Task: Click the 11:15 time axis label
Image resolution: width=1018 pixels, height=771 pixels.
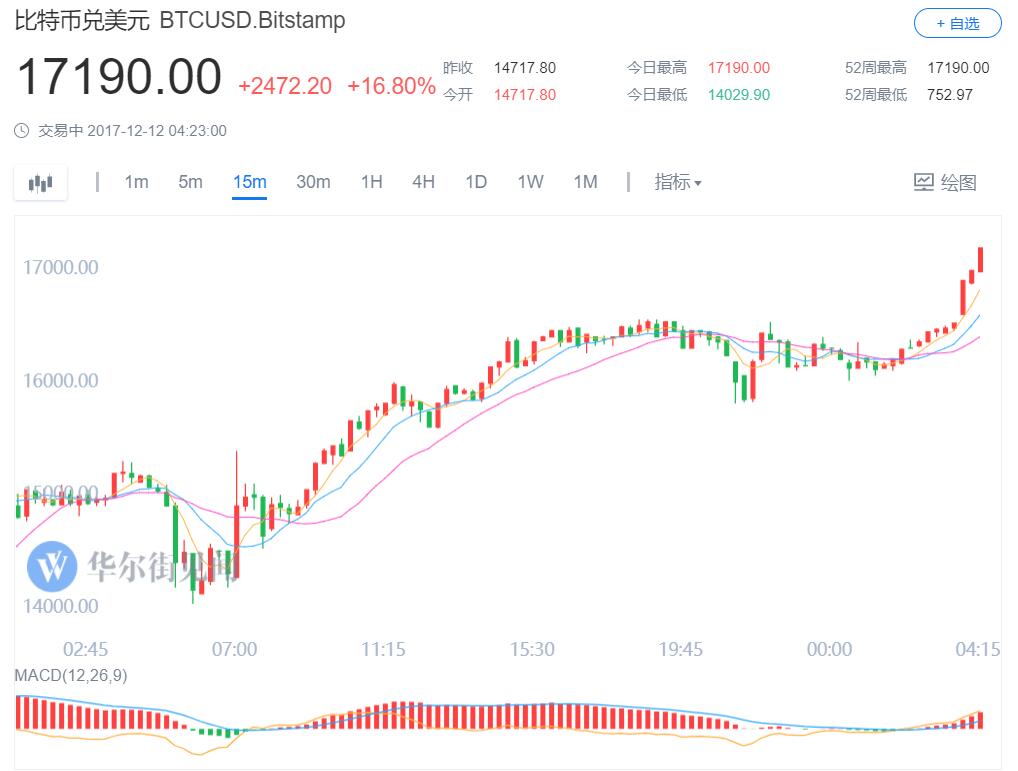Action: pos(383,649)
